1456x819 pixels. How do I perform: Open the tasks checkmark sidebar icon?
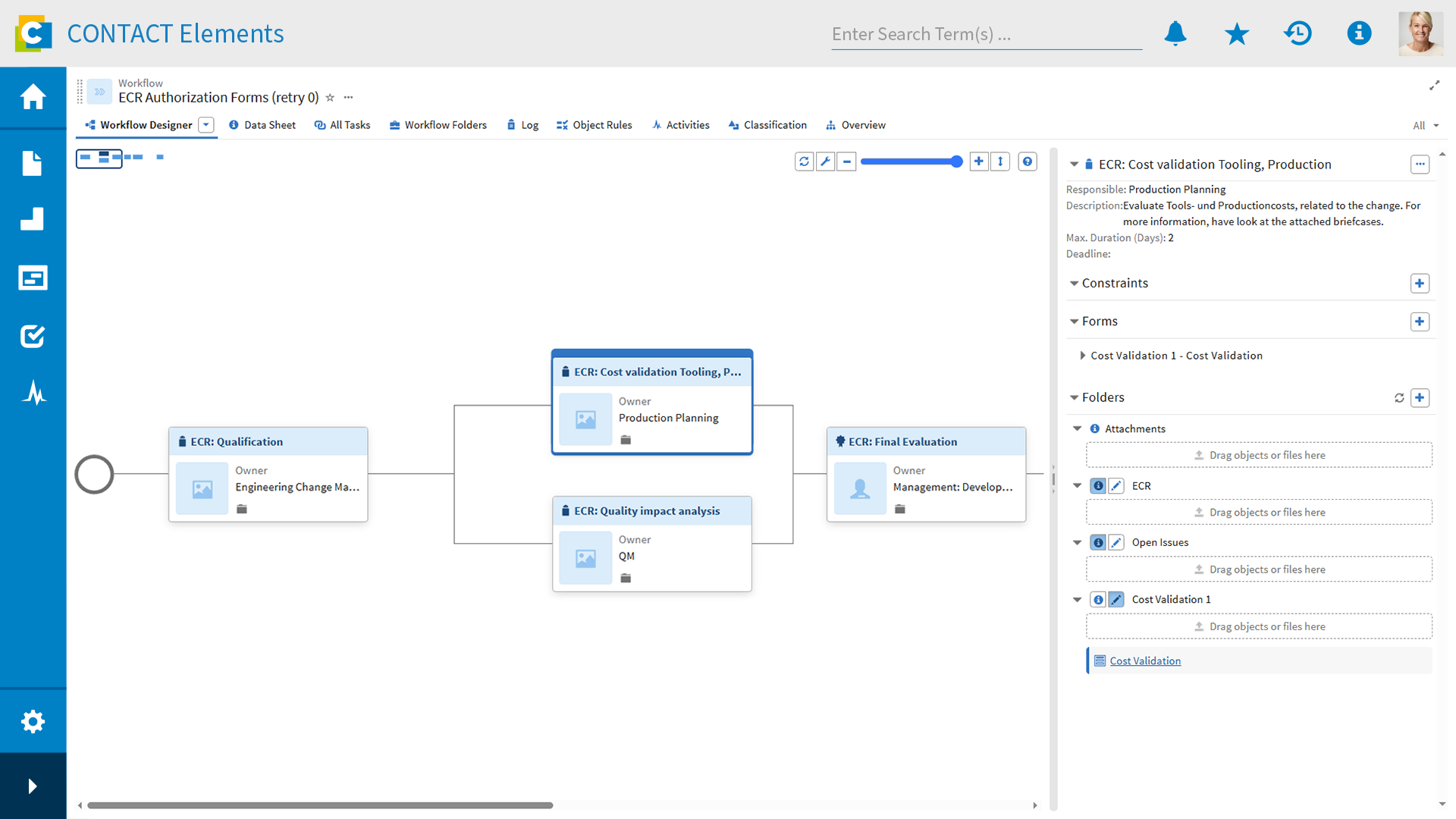point(33,335)
